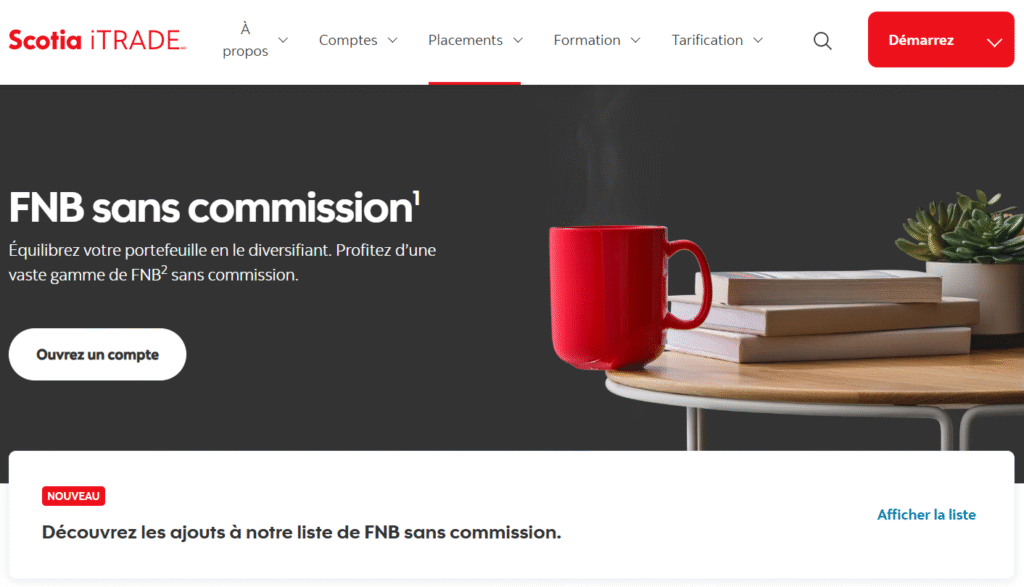Open the Tarification menu item
This screenshot has height=587, width=1024.
click(x=707, y=40)
